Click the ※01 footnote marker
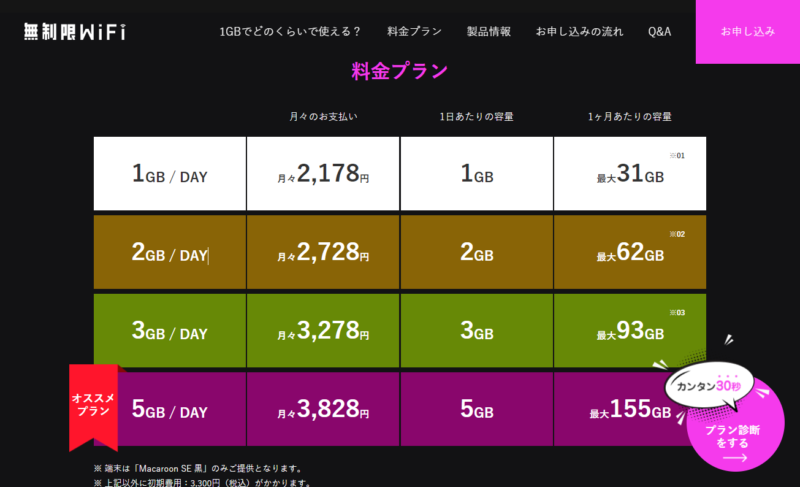The height and width of the screenshot is (487, 800). pyautogui.click(x=677, y=156)
